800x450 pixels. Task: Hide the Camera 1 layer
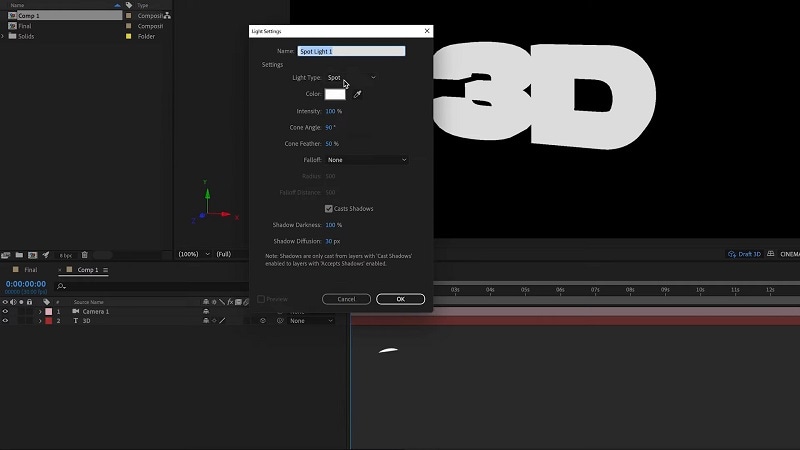[x=5, y=312]
